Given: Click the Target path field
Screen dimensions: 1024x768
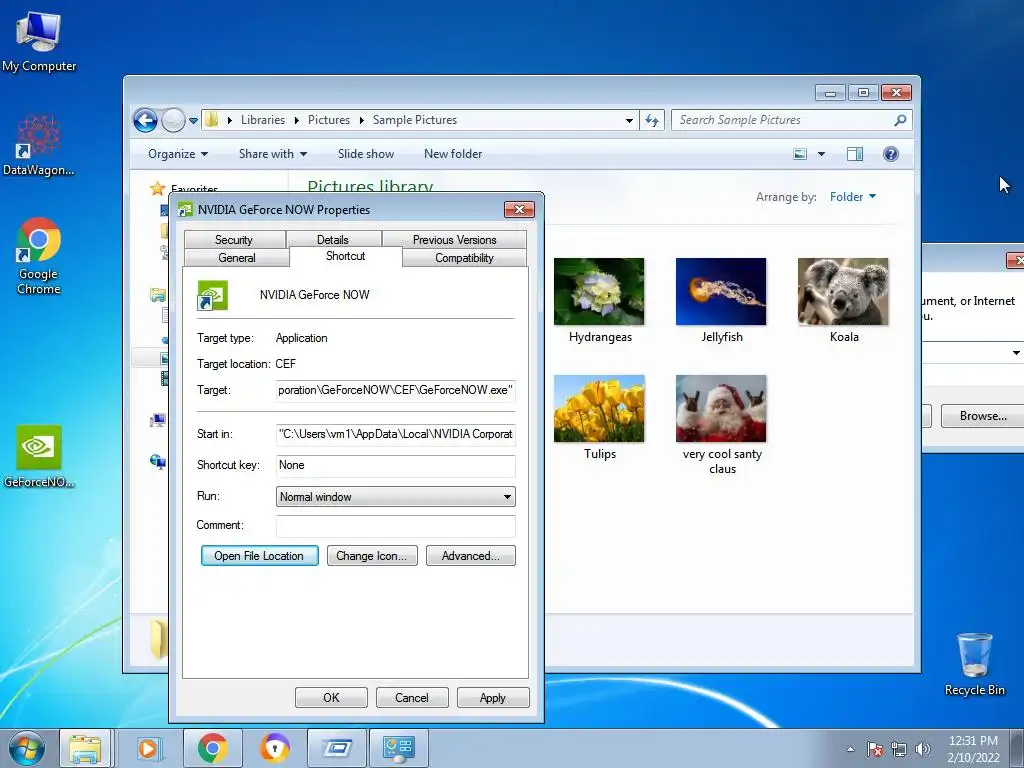Looking at the screenshot, I should (x=395, y=390).
